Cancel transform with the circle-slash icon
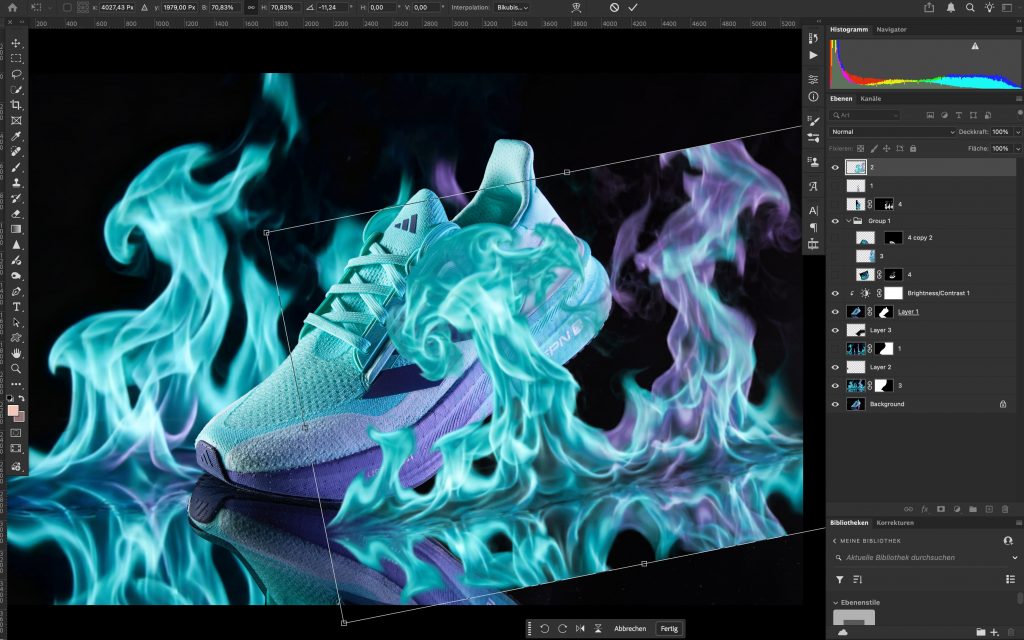The height and width of the screenshot is (640, 1024). coord(614,7)
